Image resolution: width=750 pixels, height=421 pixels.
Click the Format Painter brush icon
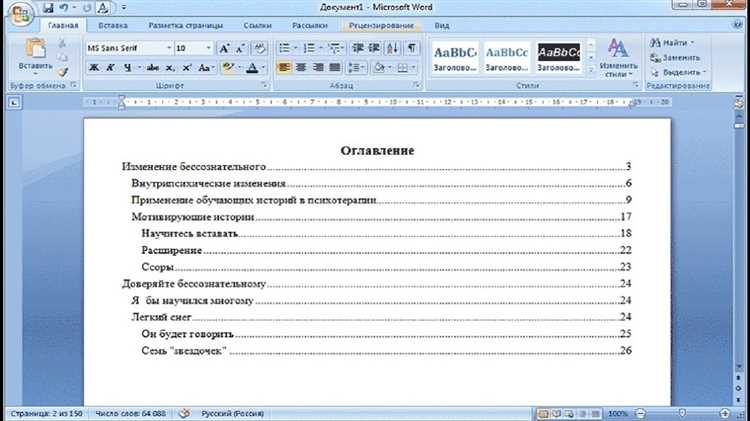(x=63, y=72)
